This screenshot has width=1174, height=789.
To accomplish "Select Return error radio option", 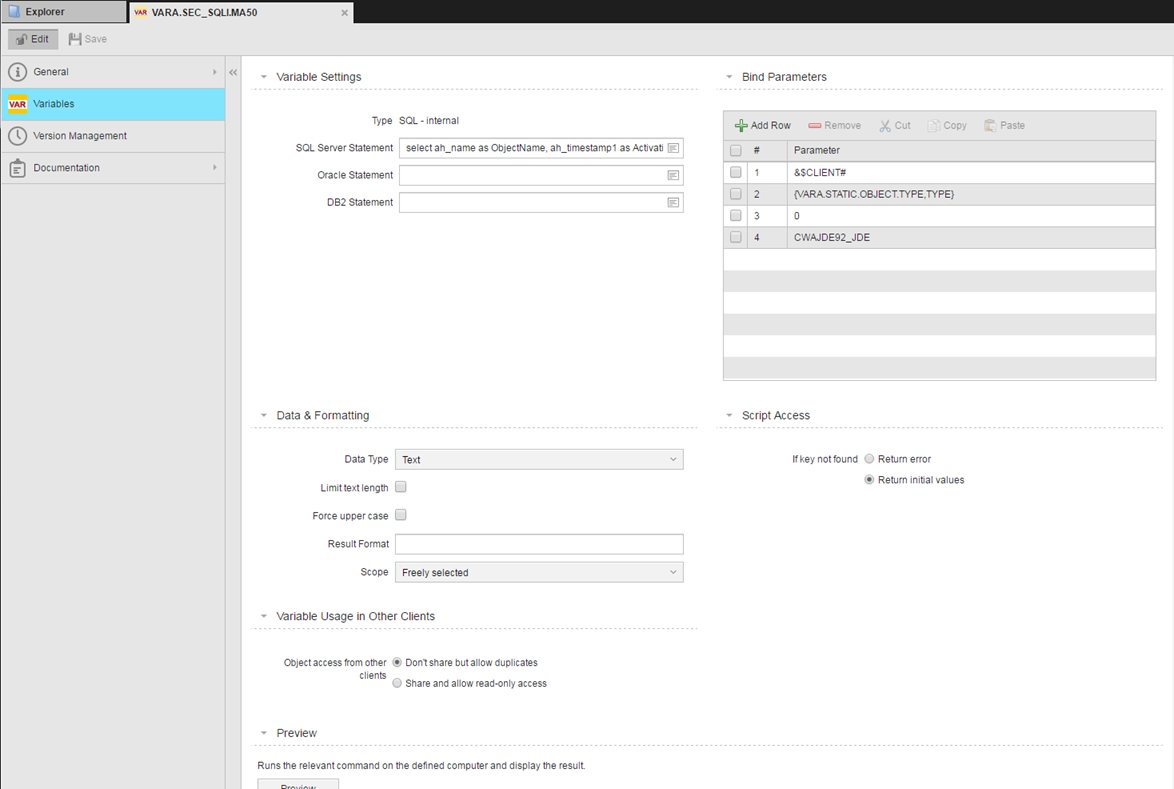I will [x=869, y=459].
